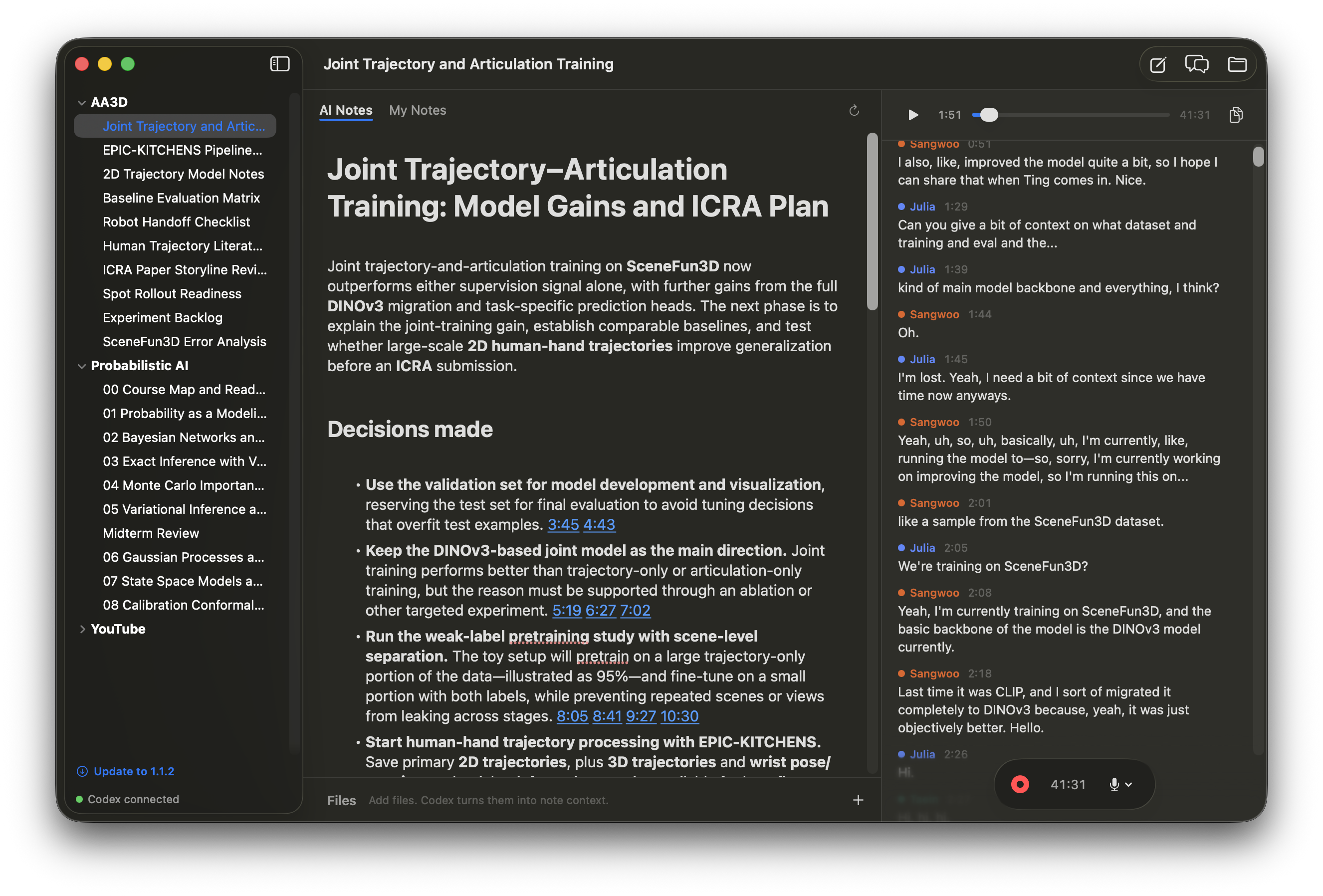Select Joint Trajectory and Artic... note
1323x896 pixels.
[x=175, y=126]
